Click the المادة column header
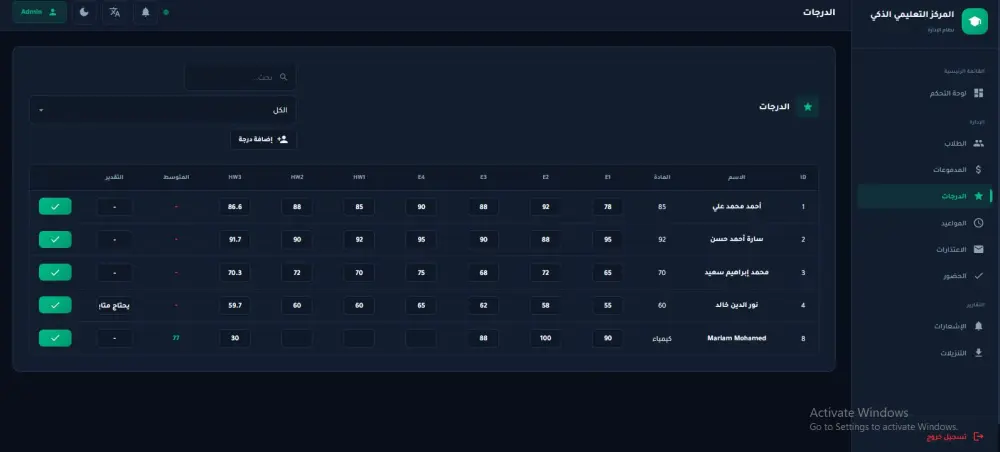Screen dimensions: 1000x452 click(663, 177)
